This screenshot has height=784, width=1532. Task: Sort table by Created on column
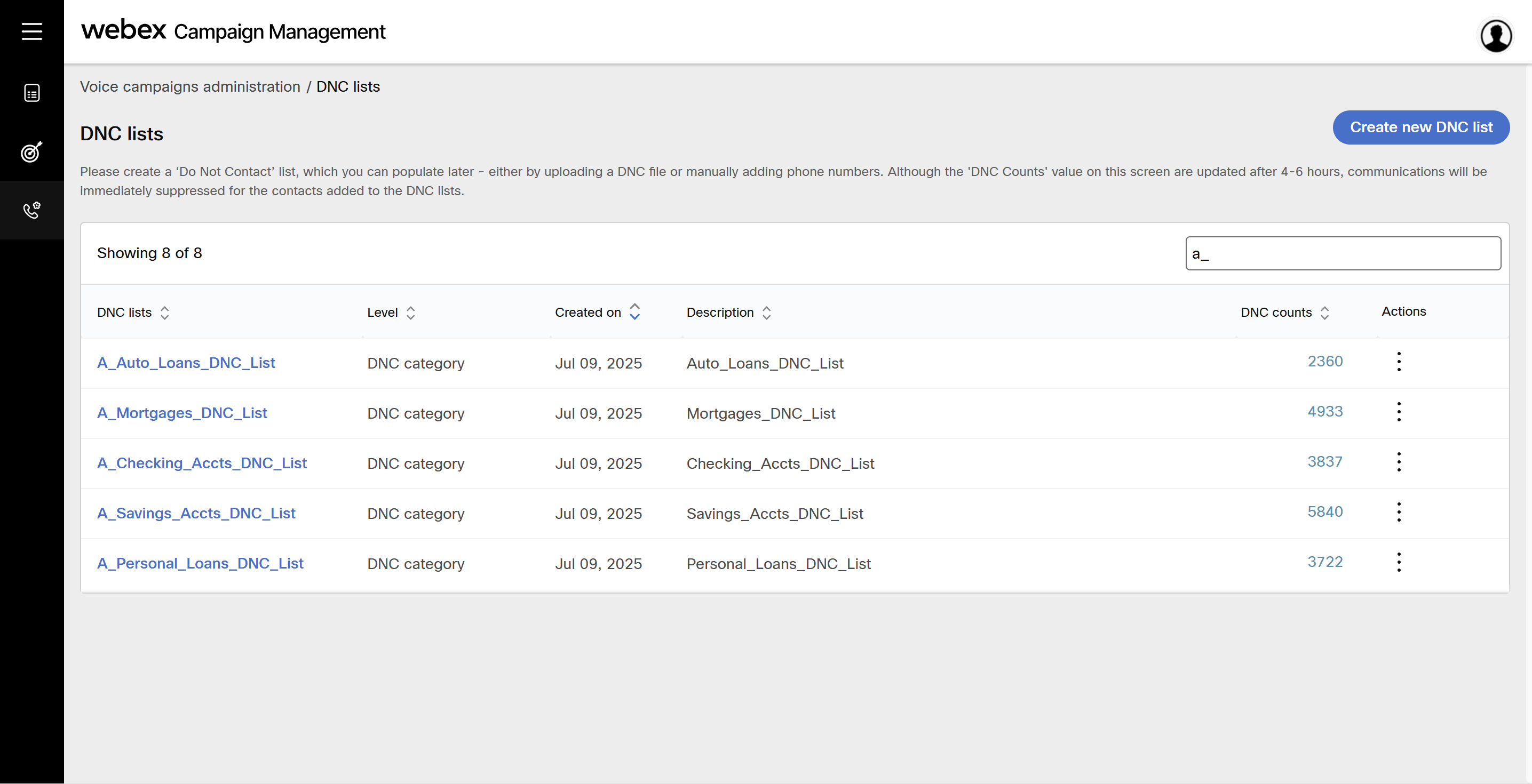pyautogui.click(x=634, y=311)
